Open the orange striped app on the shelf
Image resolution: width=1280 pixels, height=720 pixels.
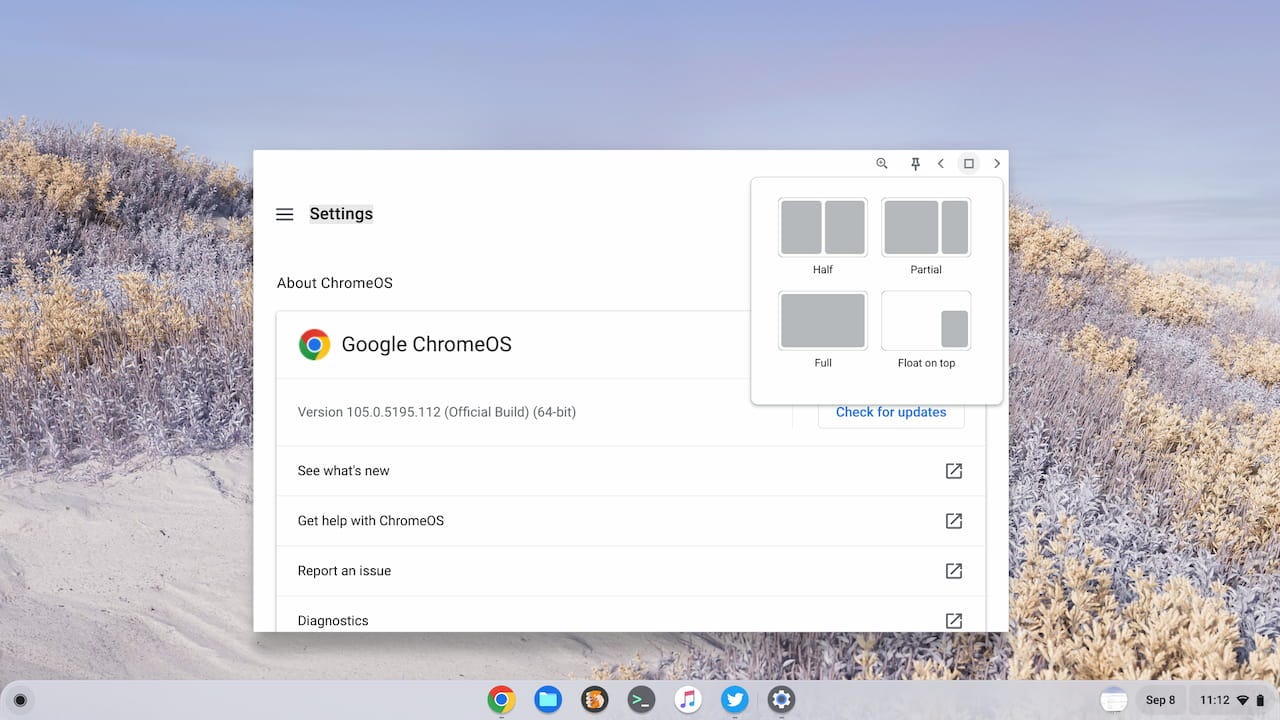click(595, 699)
